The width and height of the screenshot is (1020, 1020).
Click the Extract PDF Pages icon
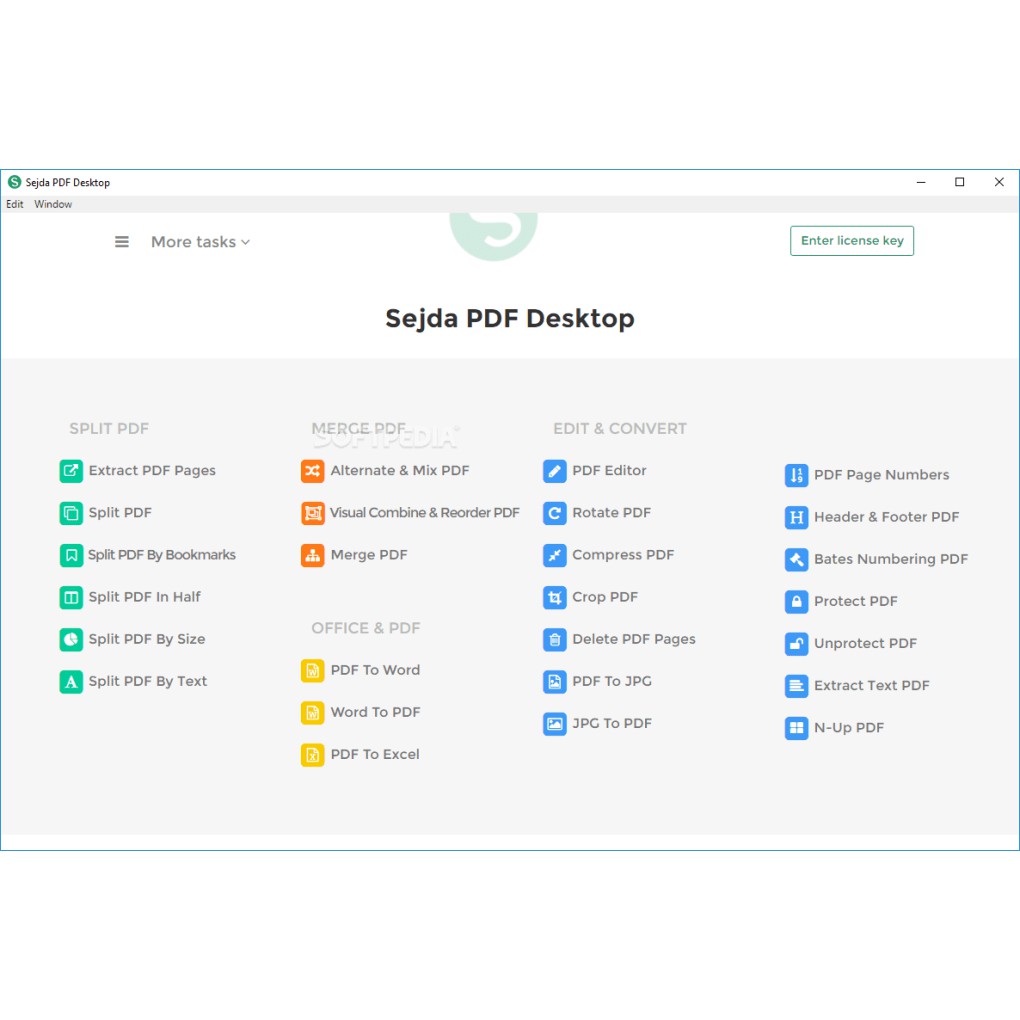(x=71, y=471)
